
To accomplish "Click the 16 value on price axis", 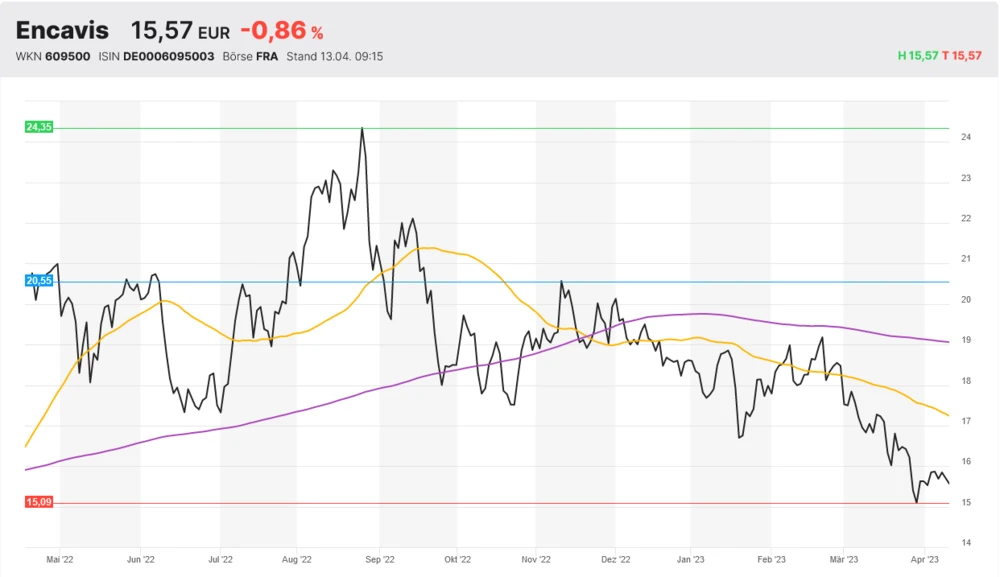I will point(966,462).
